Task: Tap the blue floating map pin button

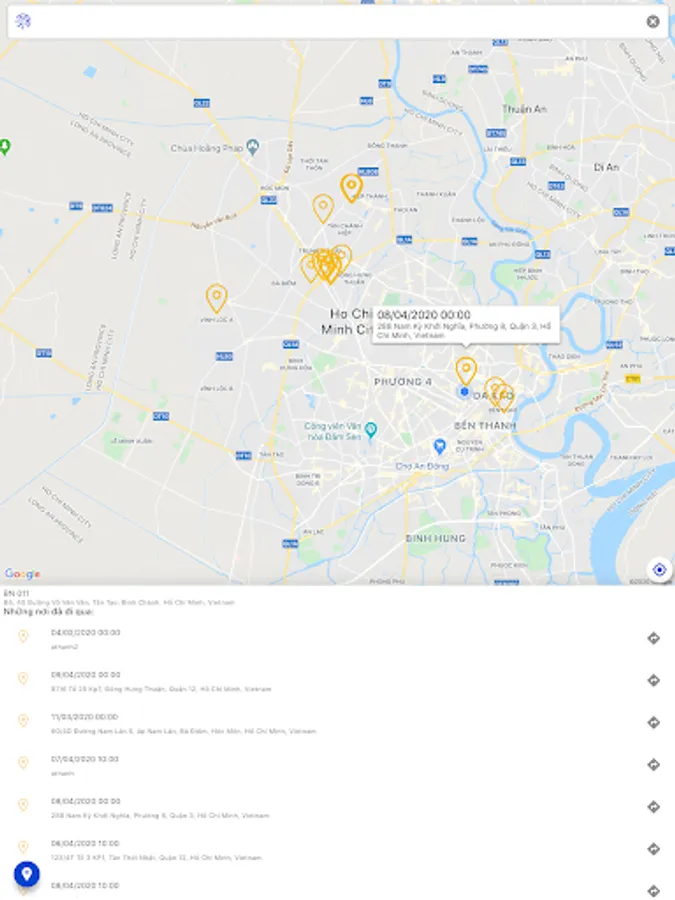Action: coord(26,874)
